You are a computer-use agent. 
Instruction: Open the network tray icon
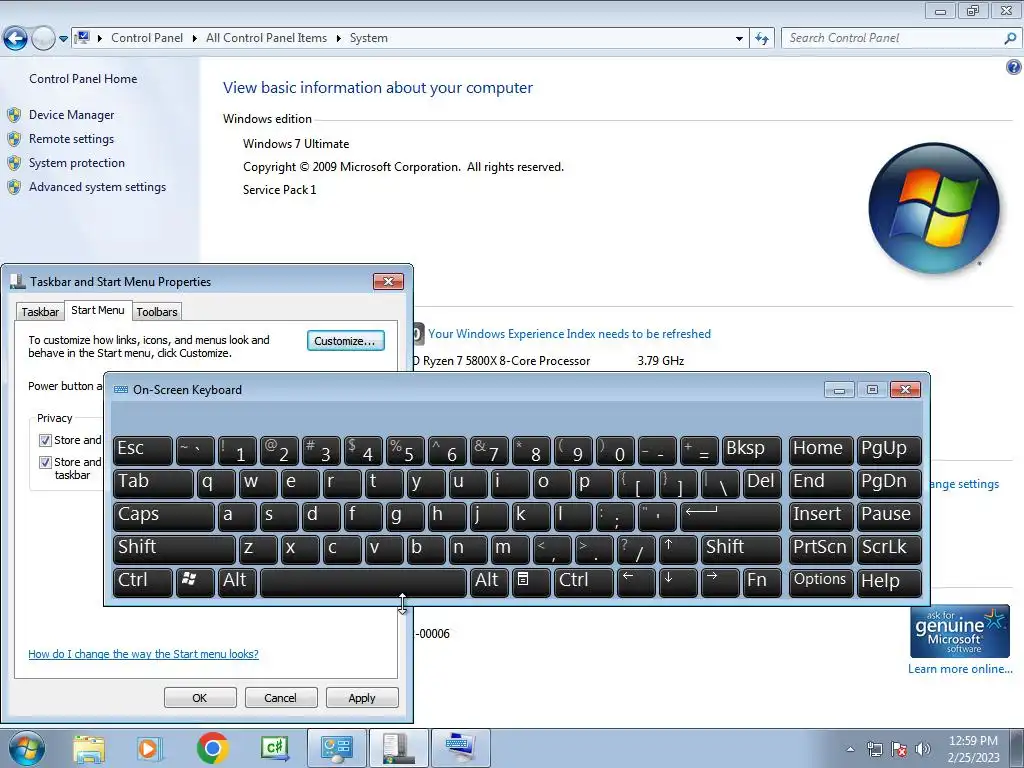(x=874, y=749)
